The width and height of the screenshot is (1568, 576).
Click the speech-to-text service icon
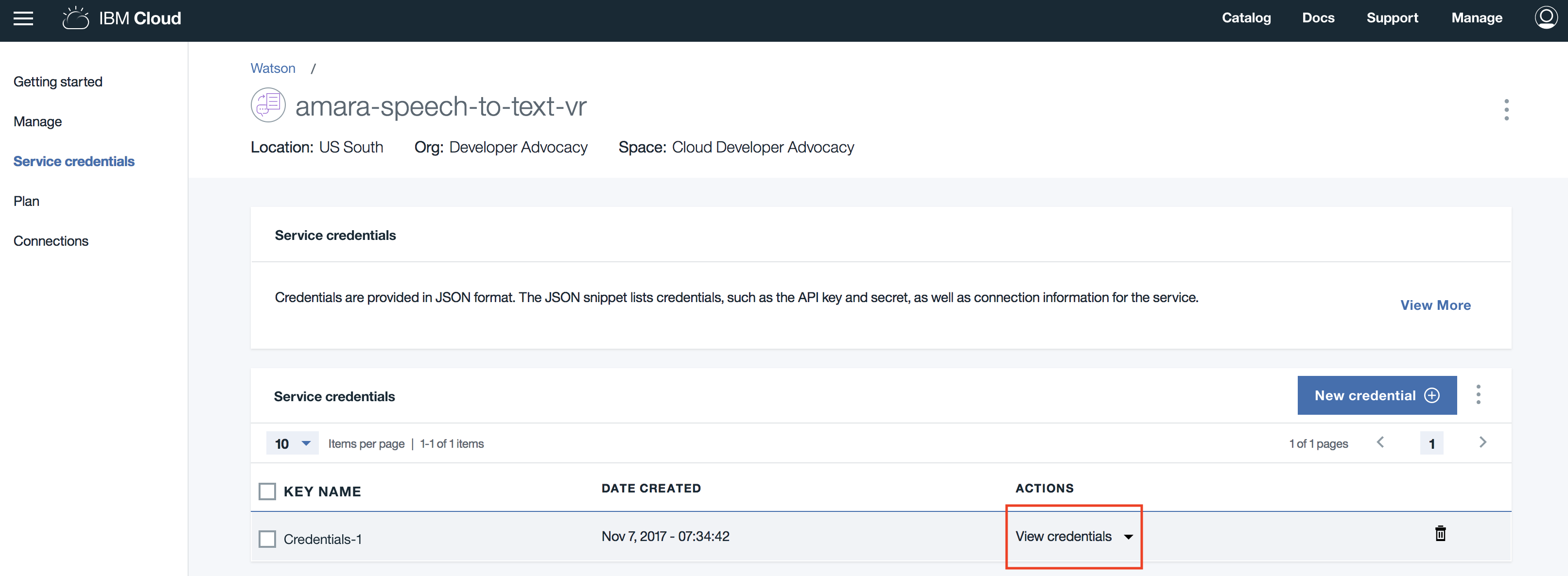tap(268, 105)
